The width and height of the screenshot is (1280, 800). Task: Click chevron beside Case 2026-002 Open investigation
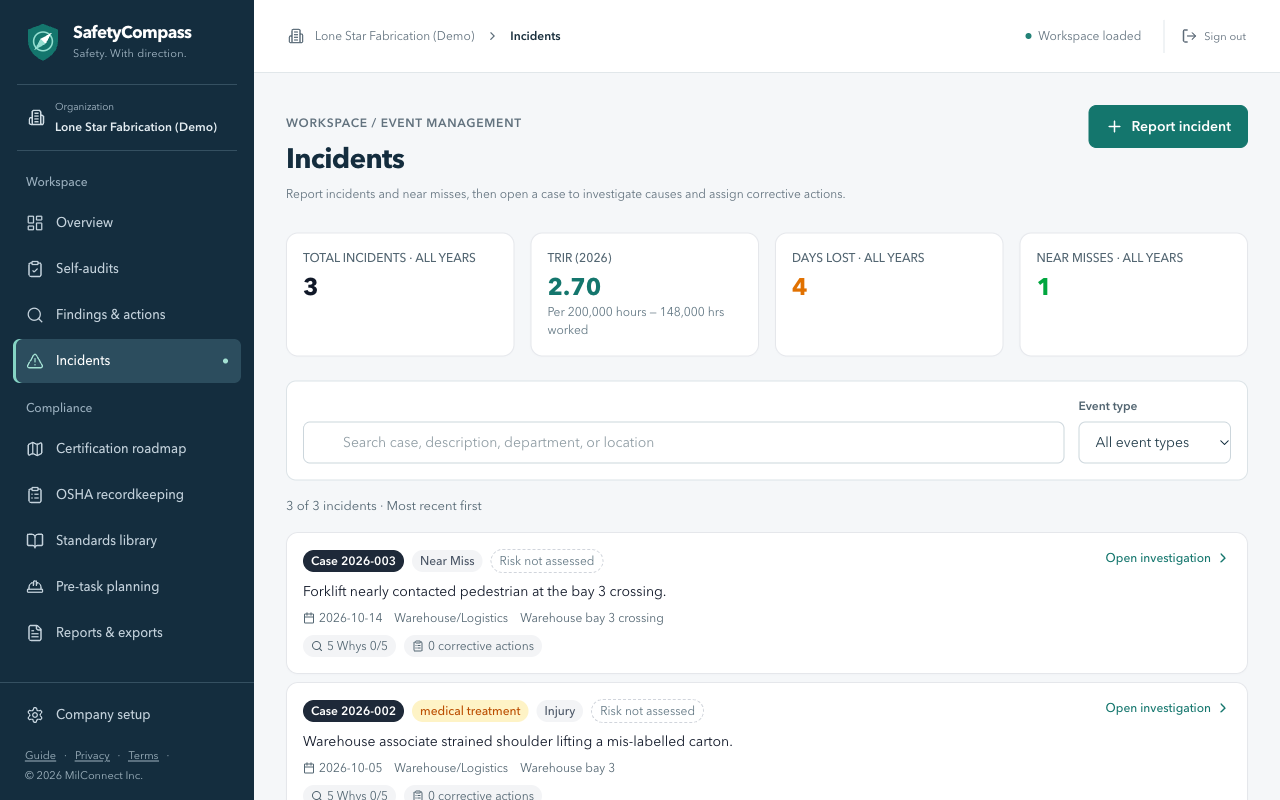coord(1222,708)
